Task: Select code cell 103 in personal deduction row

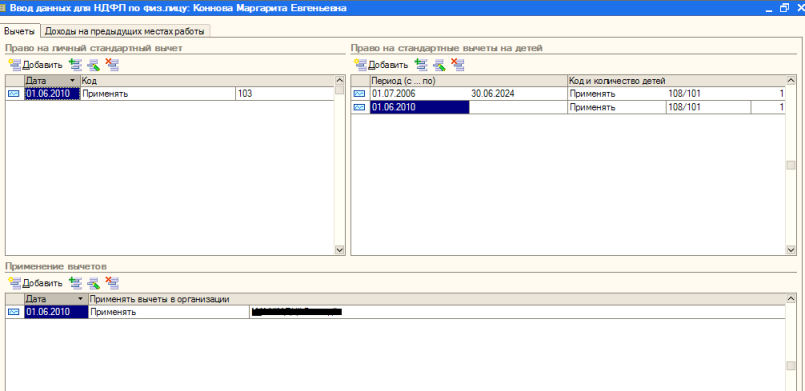Action: [285, 94]
